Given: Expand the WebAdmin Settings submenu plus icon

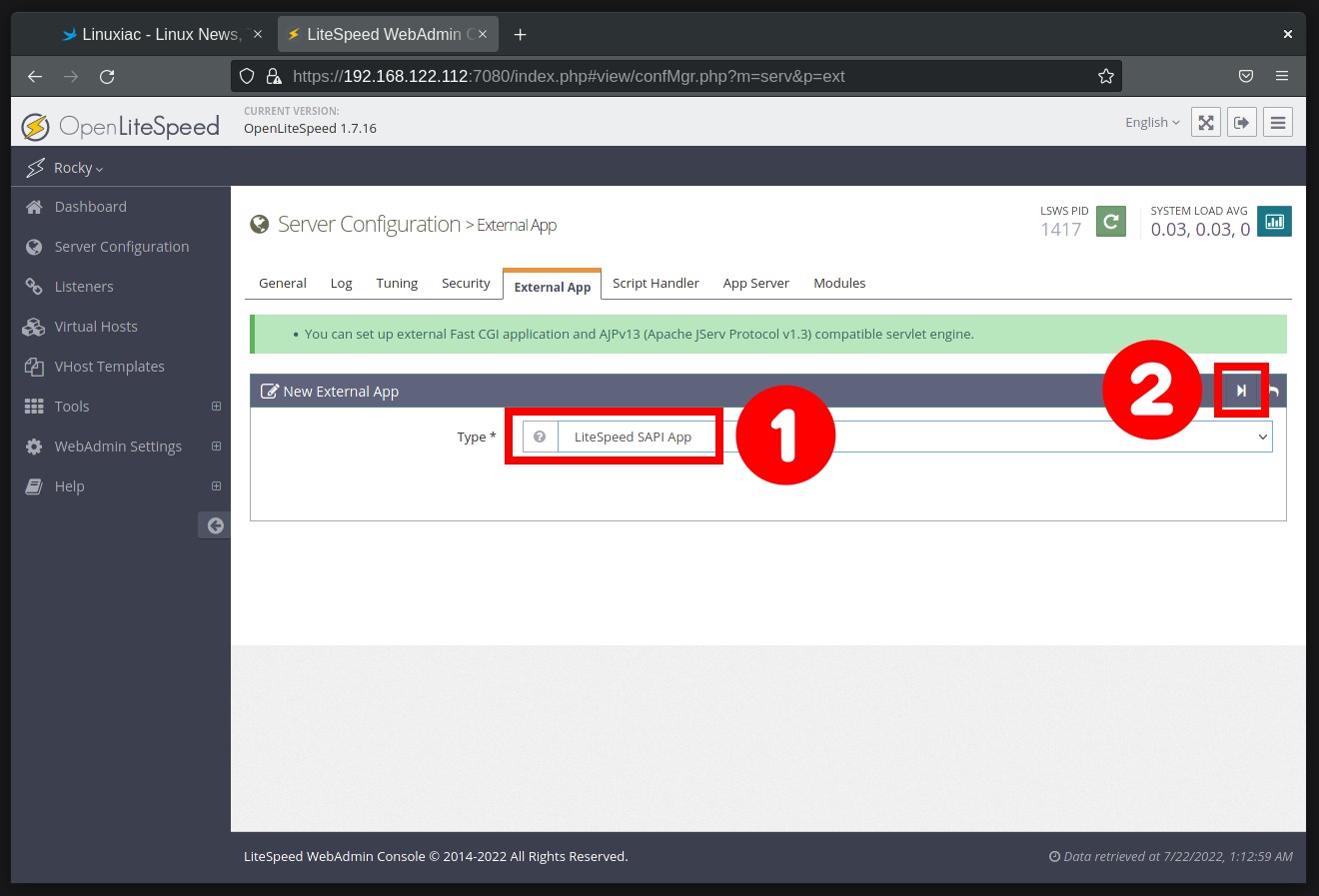Looking at the screenshot, I should click(216, 447).
